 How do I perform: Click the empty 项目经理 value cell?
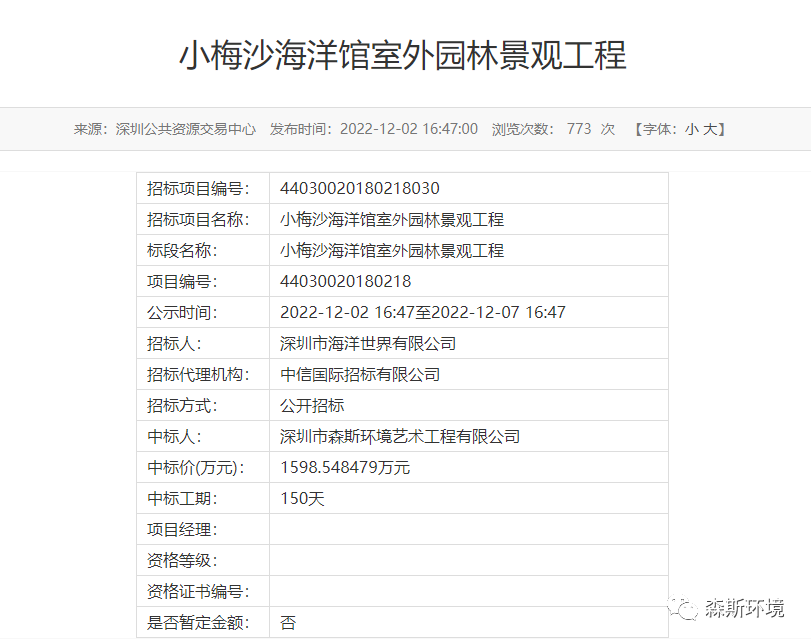[x=468, y=529]
